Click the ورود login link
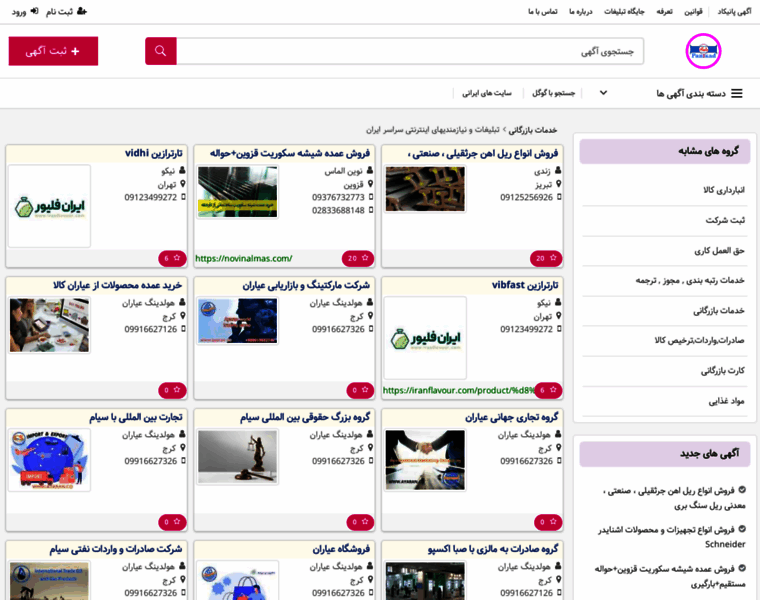This screenshot has height=600, width=760. click(x=25, y=12)
